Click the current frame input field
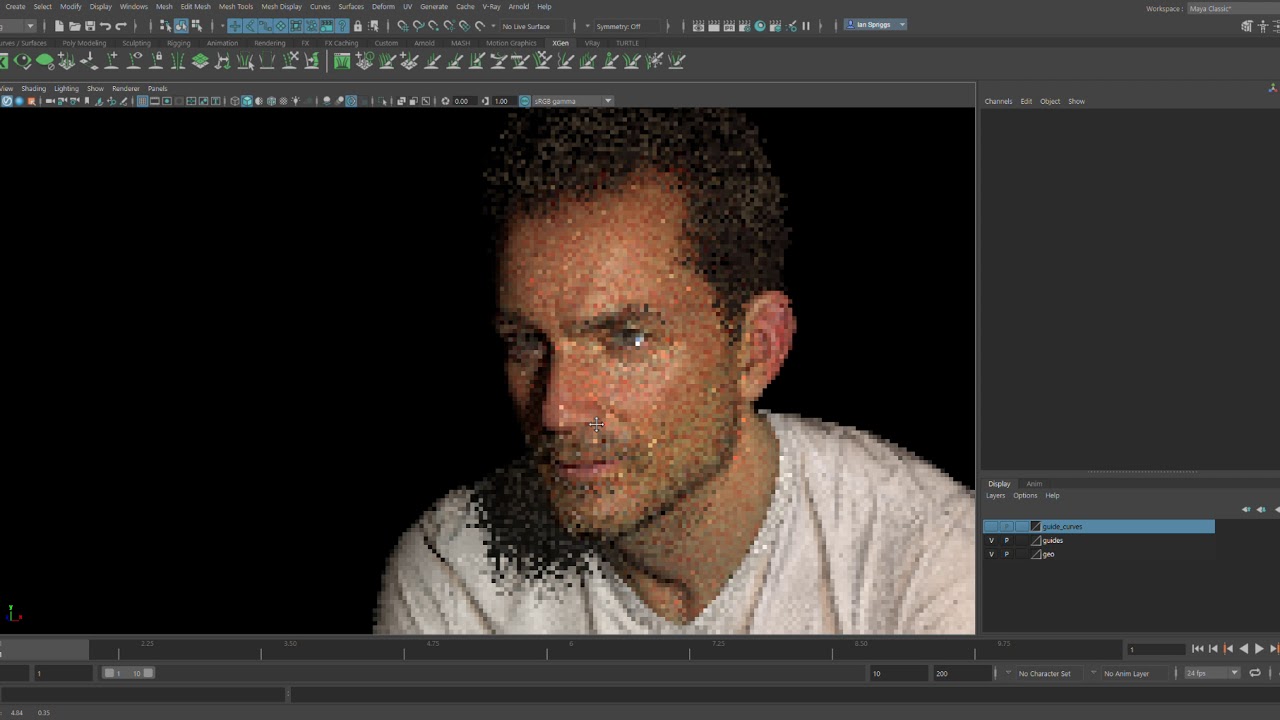The width and height of the screenshot is (1280, 720). pos(1155,650)
